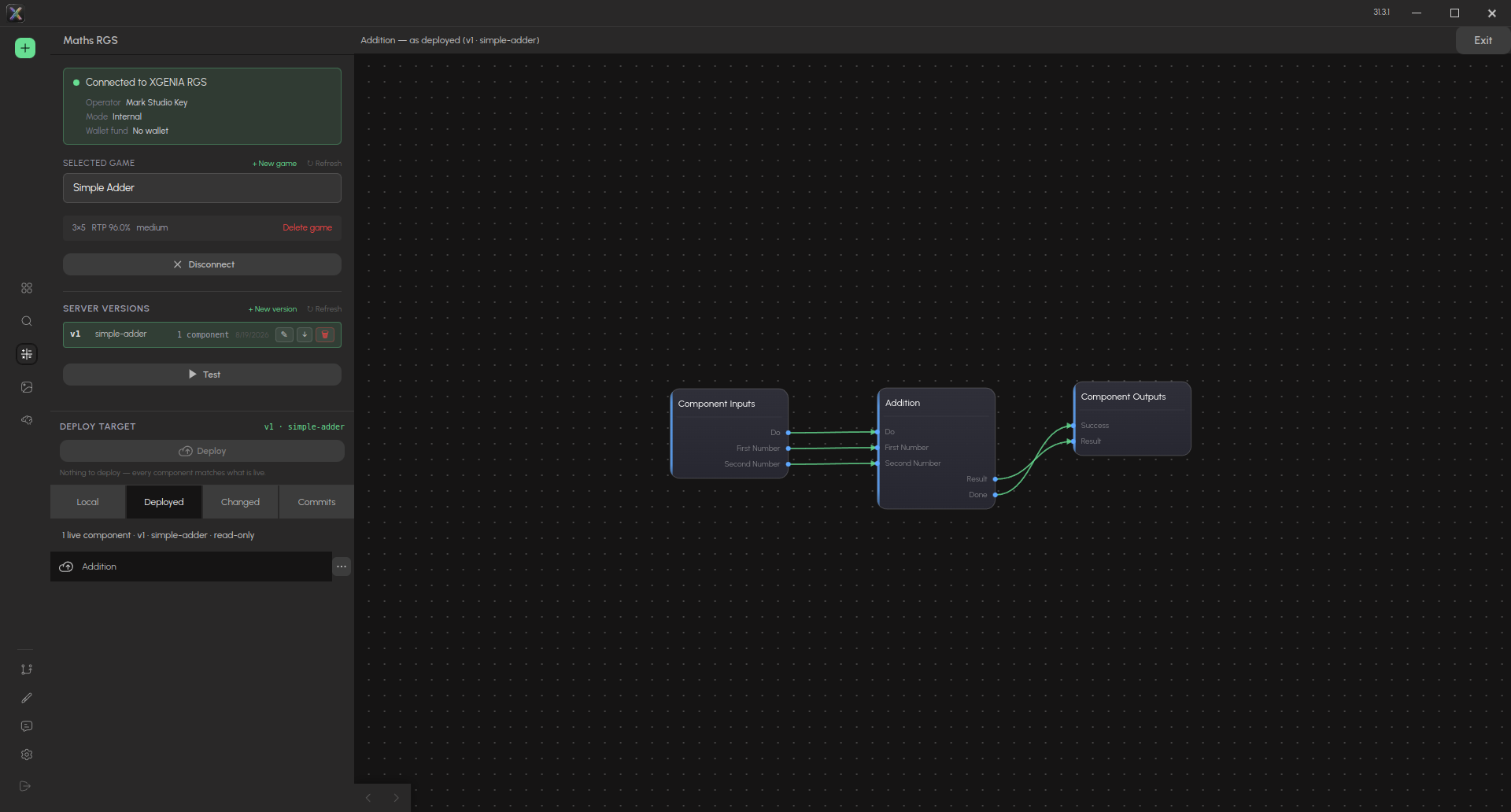Viewport: 1511px width, 812px height.
Task: Click the 'v1 · simple-adder' deploy target label
Action: point(304,426)
